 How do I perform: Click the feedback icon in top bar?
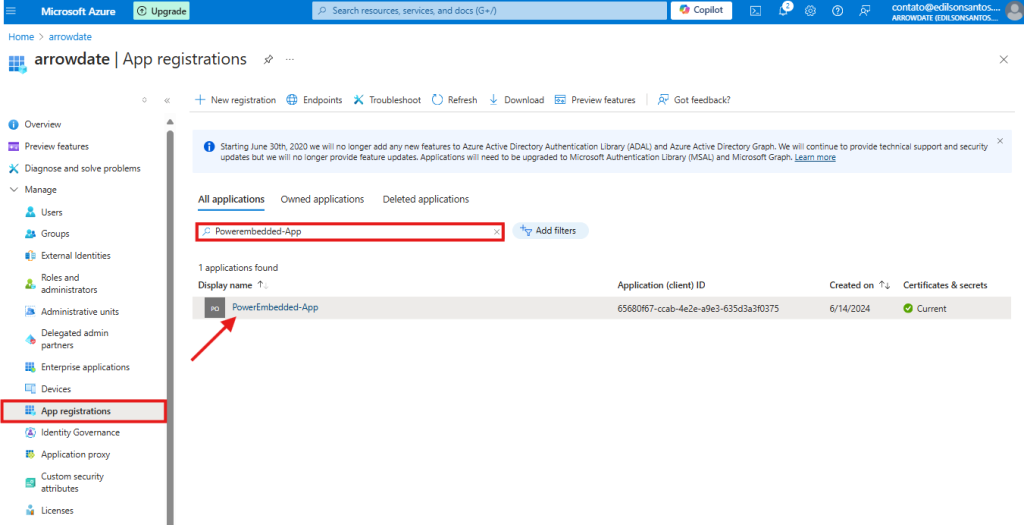click(865, 10)
